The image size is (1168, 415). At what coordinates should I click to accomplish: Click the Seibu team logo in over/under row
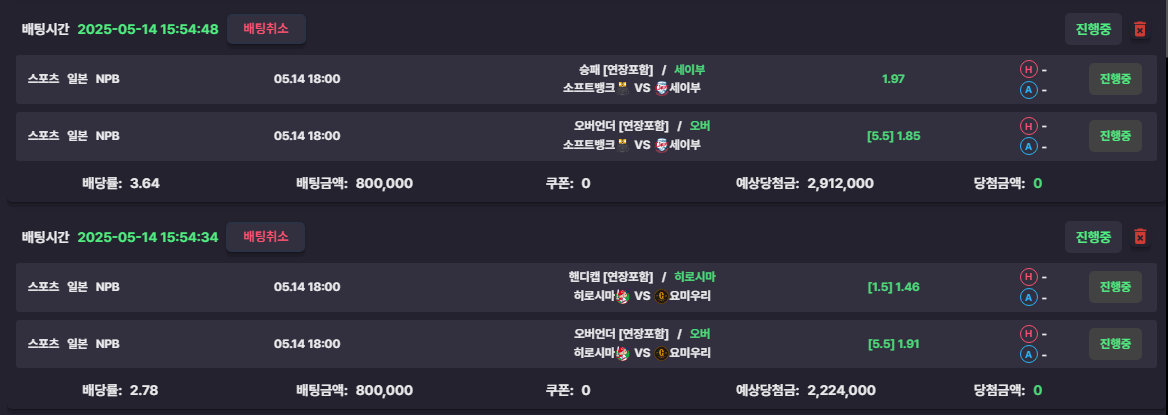coord(661,145)
